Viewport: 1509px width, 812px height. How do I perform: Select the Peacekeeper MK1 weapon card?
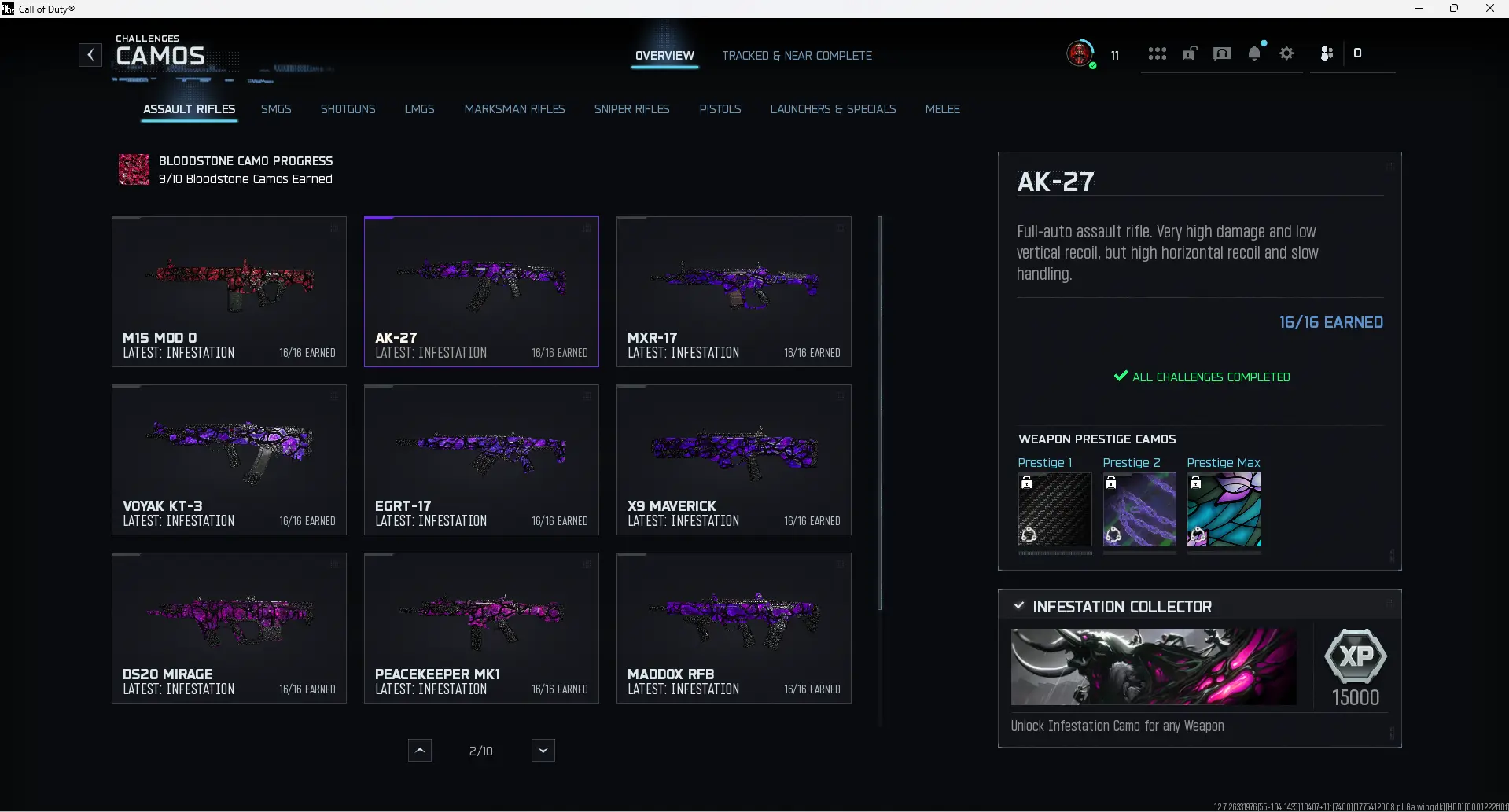481,628
